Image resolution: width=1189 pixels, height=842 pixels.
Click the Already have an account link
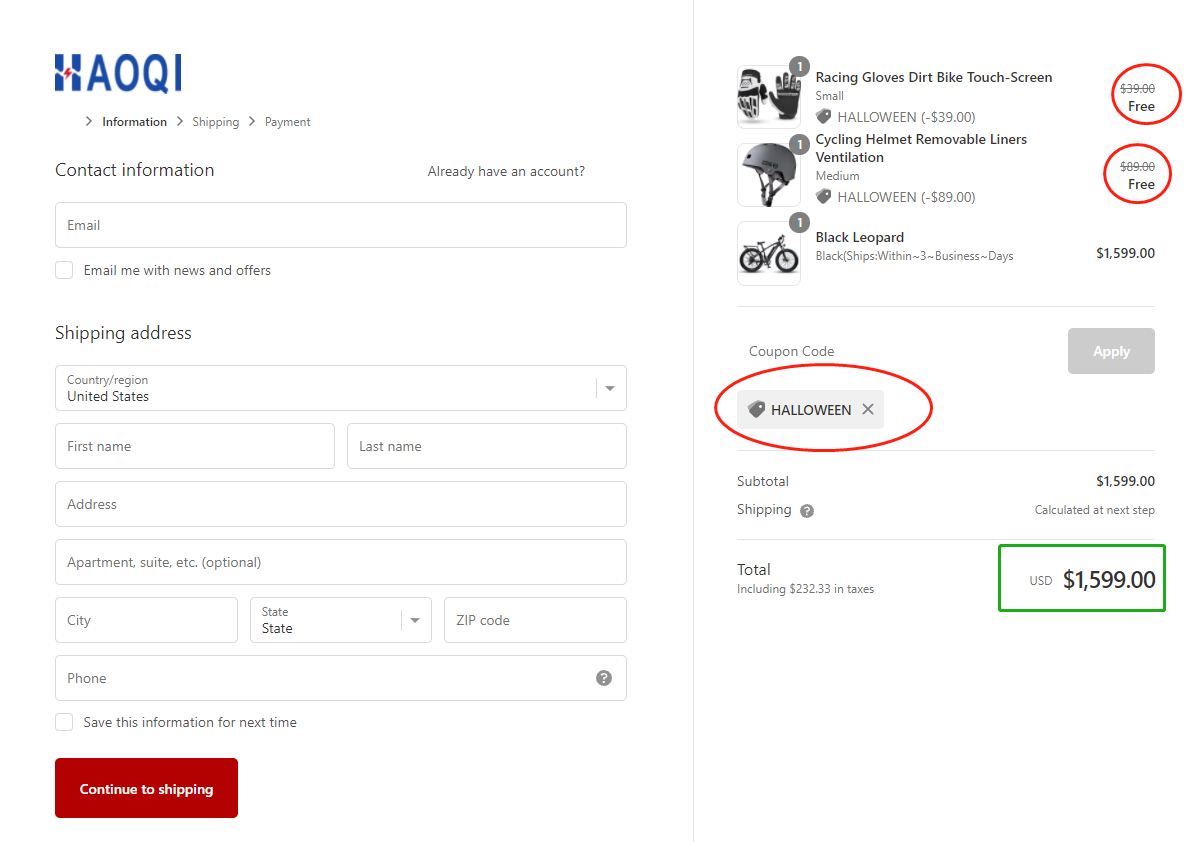[506, 171]
